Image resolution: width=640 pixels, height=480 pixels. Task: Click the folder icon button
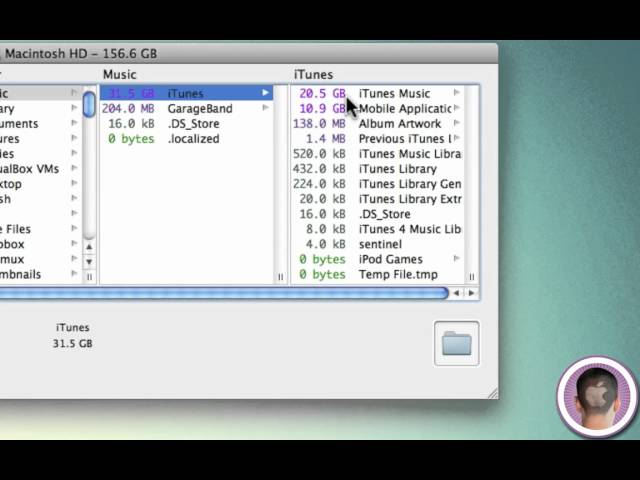click(456, 344)
